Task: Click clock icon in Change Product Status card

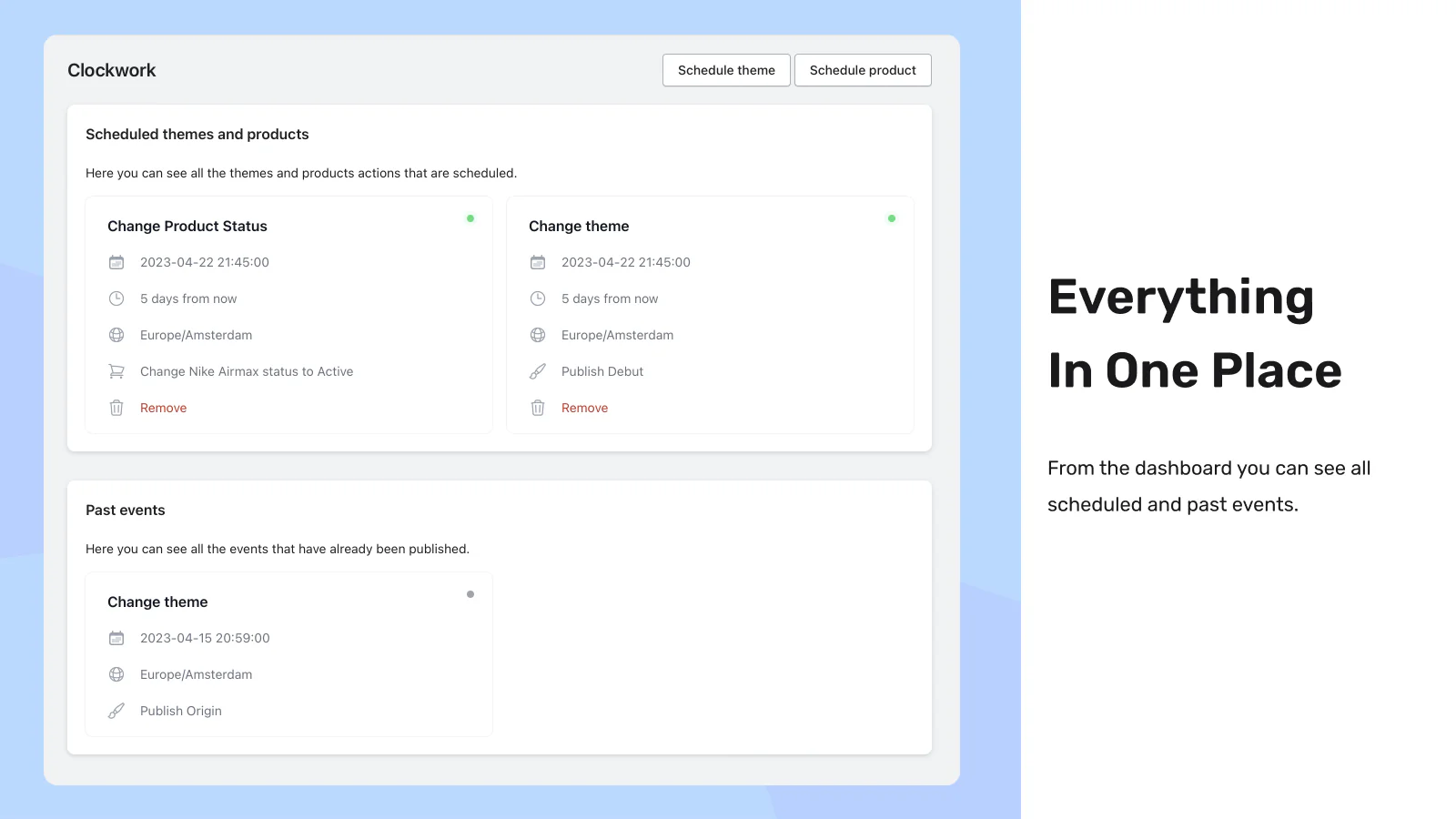Action: pos(116,298)
